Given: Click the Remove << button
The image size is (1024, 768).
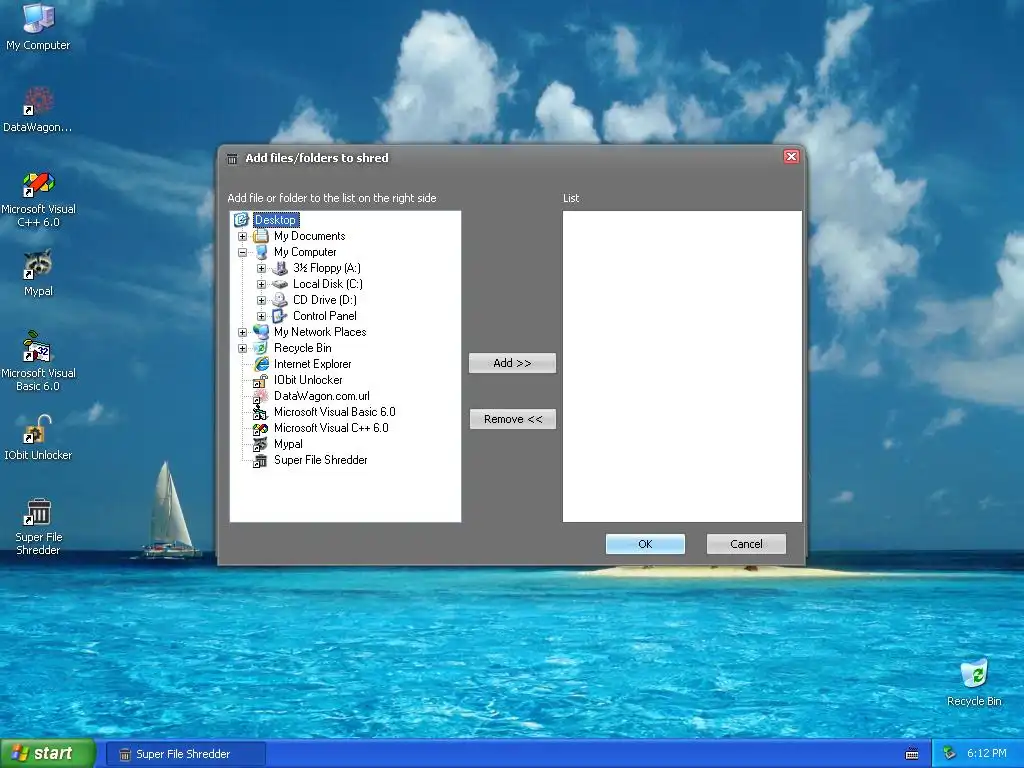Looking at the screenshot, I should [513, 419].
